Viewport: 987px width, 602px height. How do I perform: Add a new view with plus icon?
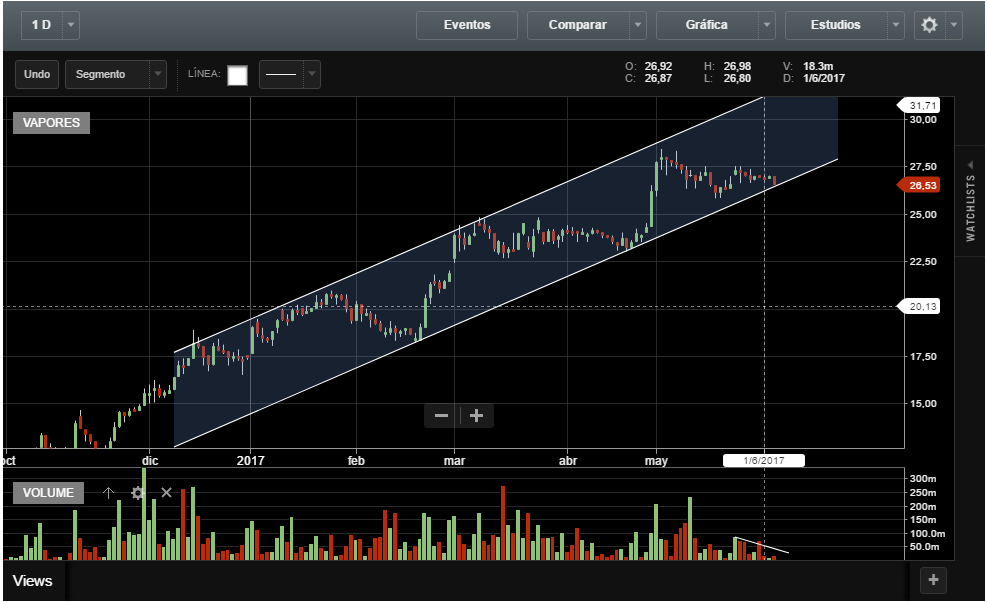click(932, 580)
